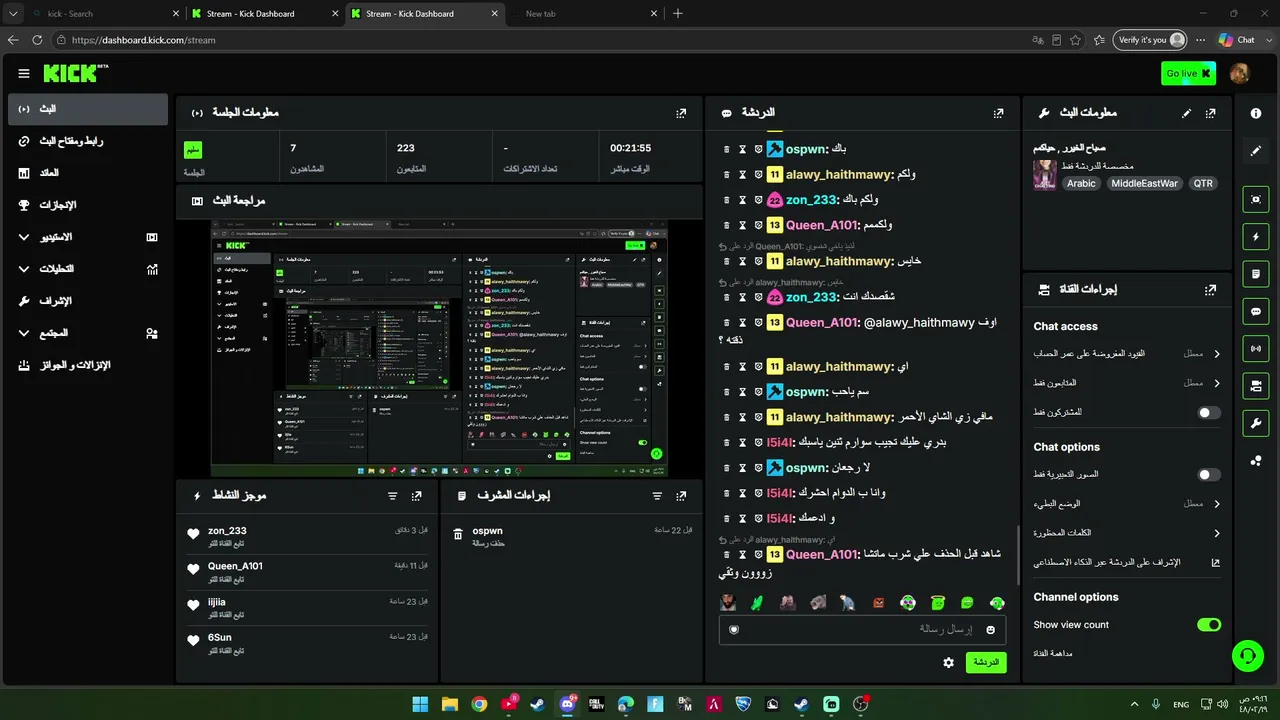Click the three-dots icon in right sidebar
The width and height of the screenshot is (1280, 720).
click(x=1256, y=460)
